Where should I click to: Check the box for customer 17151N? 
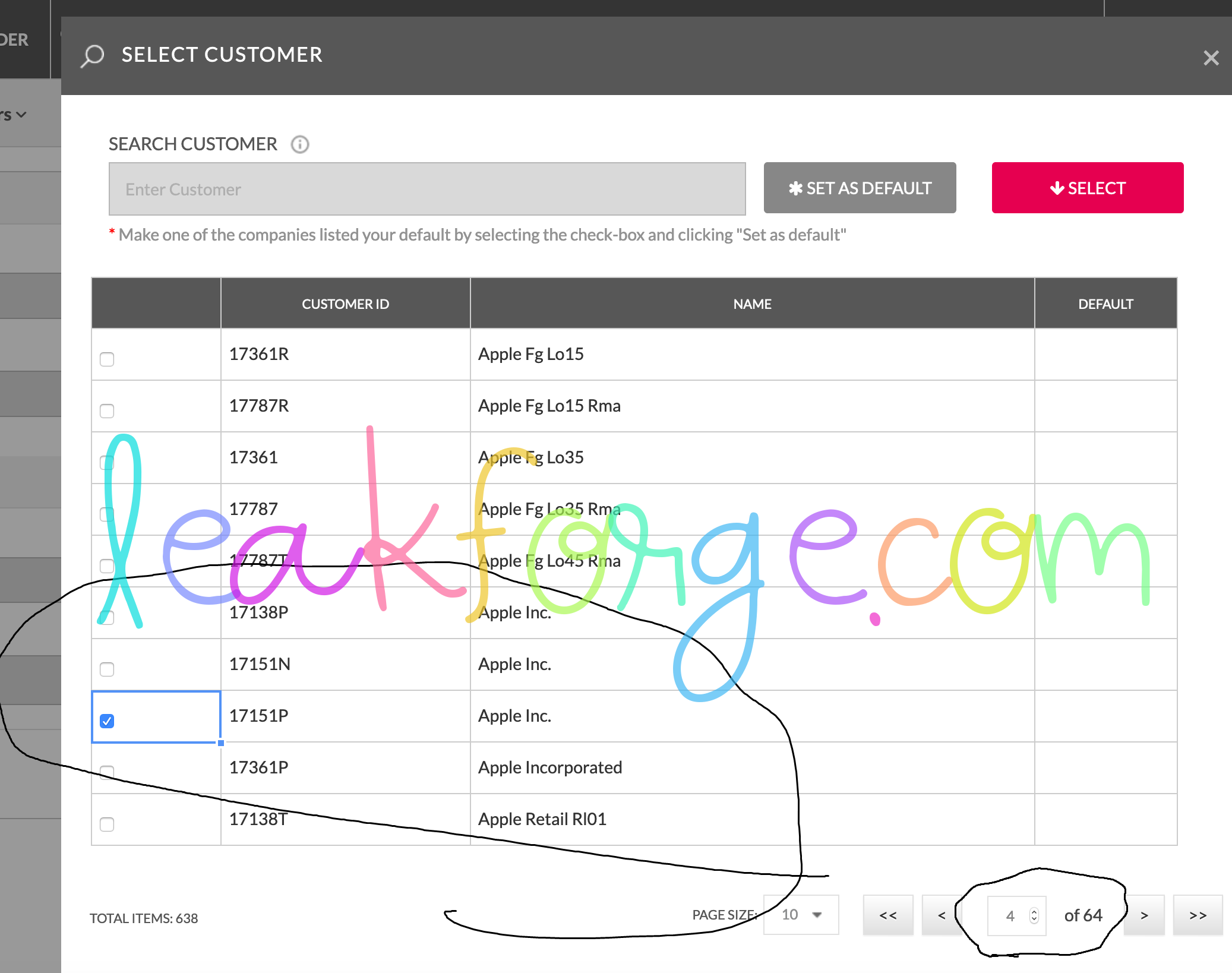coord(107,669)
